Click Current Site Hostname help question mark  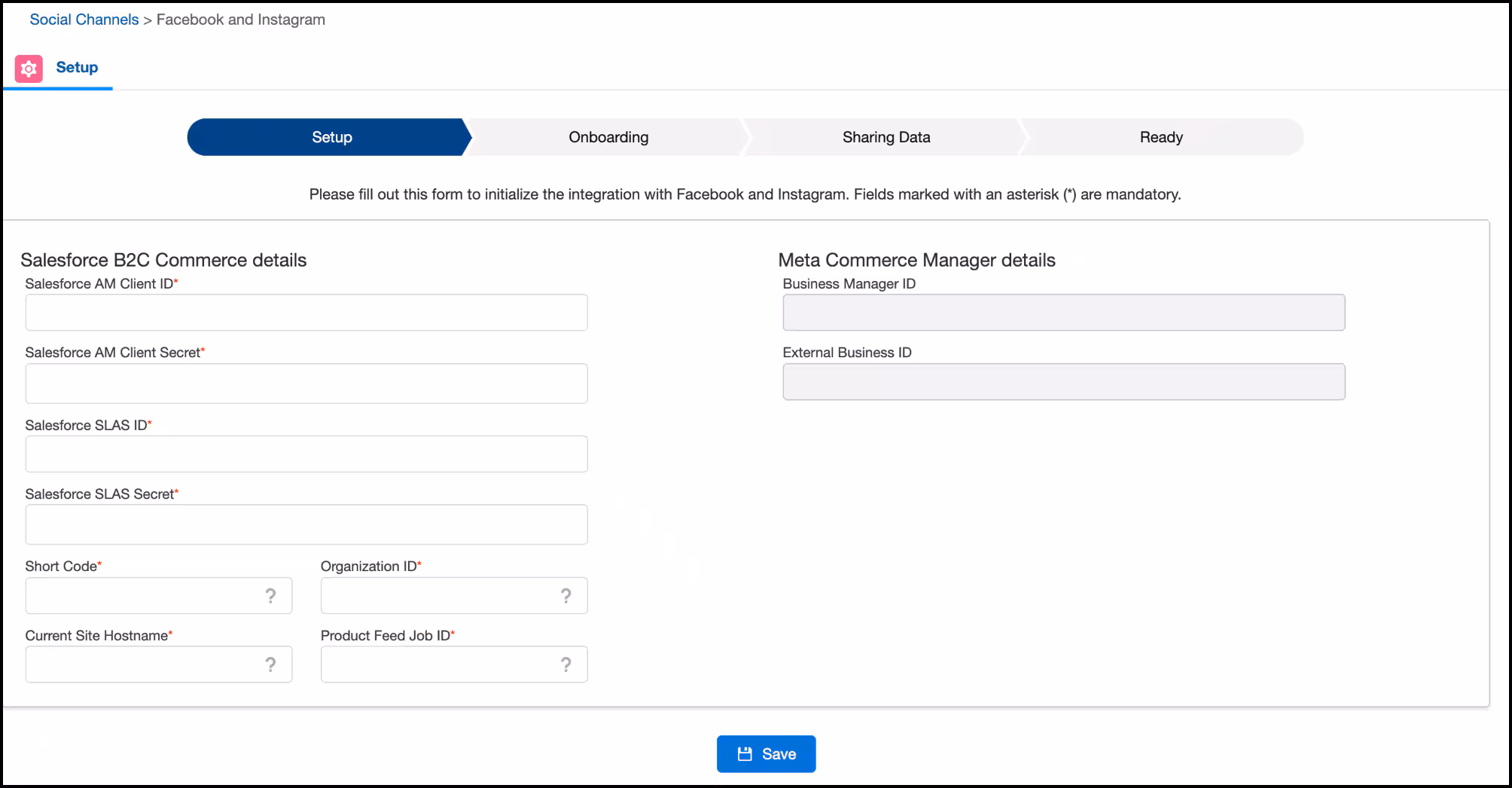(270, 664)
